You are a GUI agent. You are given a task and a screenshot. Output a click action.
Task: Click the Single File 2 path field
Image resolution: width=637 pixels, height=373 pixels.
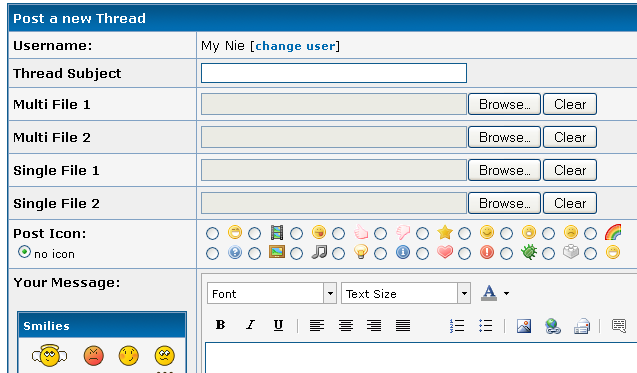point(334,203)
